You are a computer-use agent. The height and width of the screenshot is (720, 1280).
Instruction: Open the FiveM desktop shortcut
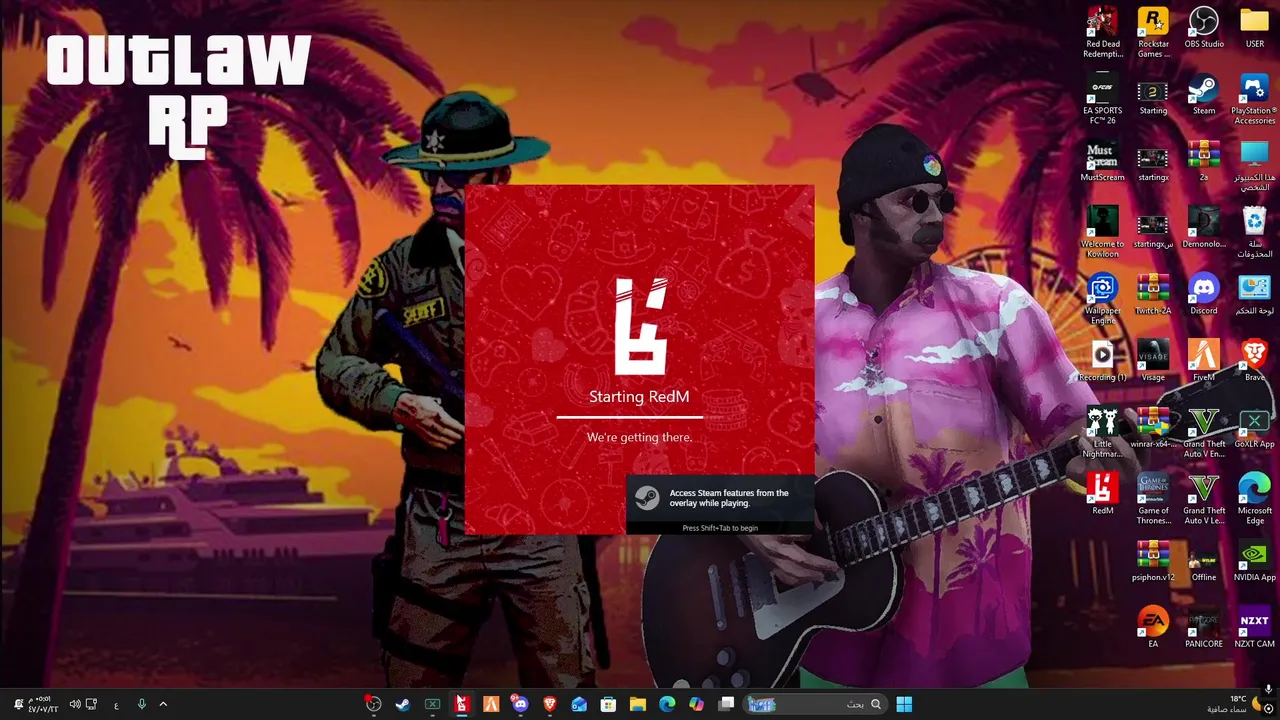pyautogui.click(x=1204, y=362)
